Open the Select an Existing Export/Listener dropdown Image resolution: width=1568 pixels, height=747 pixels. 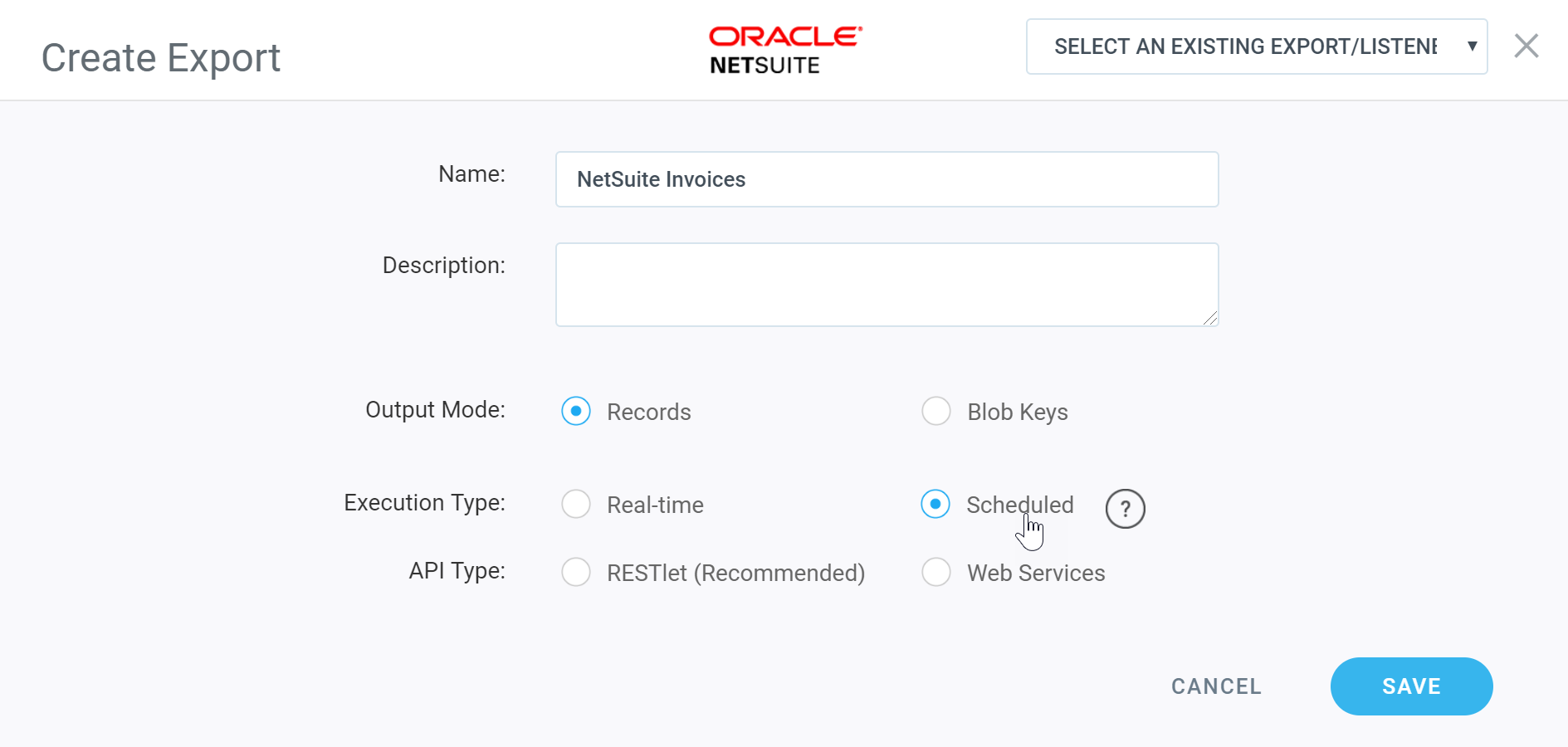(1257, 46)
